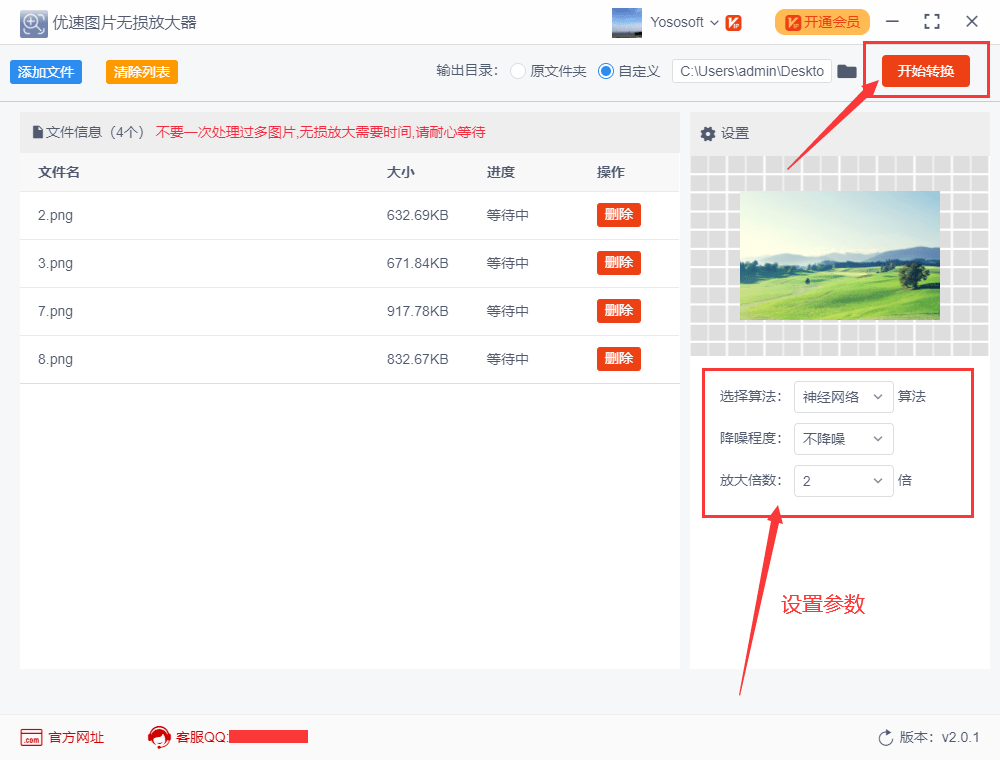This screenshot has width=1000, height=760.
Task: Open the 放大倍数 dropdown showing 2
Action: click(x=843, y=481)
